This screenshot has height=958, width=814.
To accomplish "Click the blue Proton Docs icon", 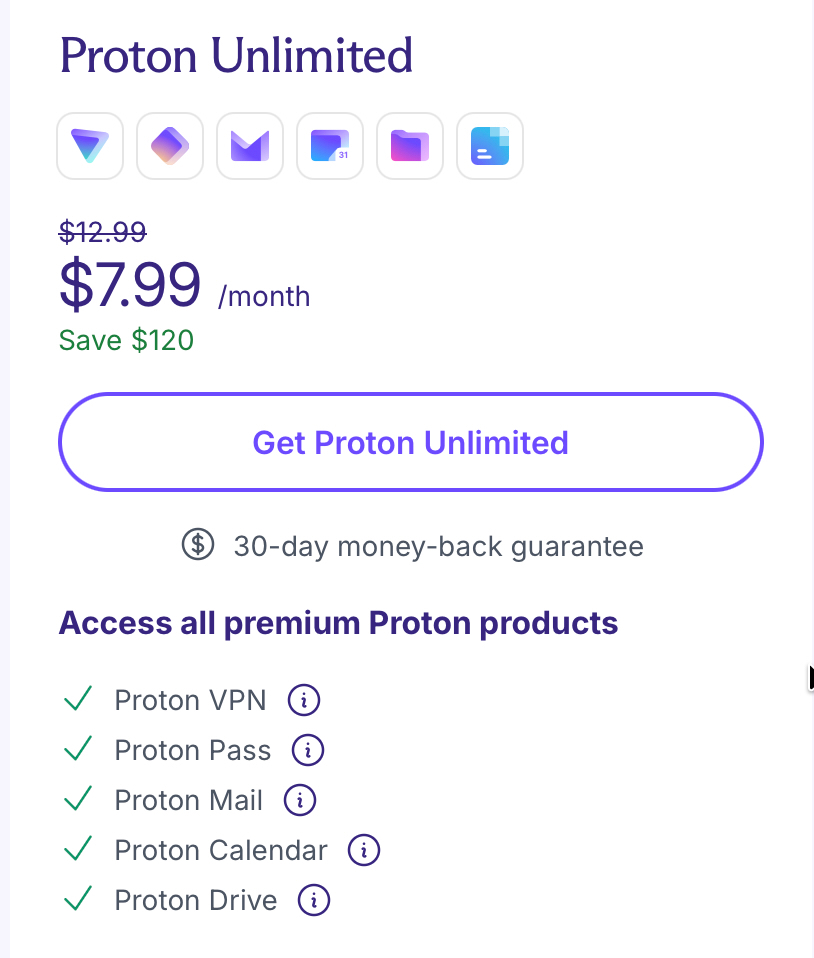I will tap(490, 147).
